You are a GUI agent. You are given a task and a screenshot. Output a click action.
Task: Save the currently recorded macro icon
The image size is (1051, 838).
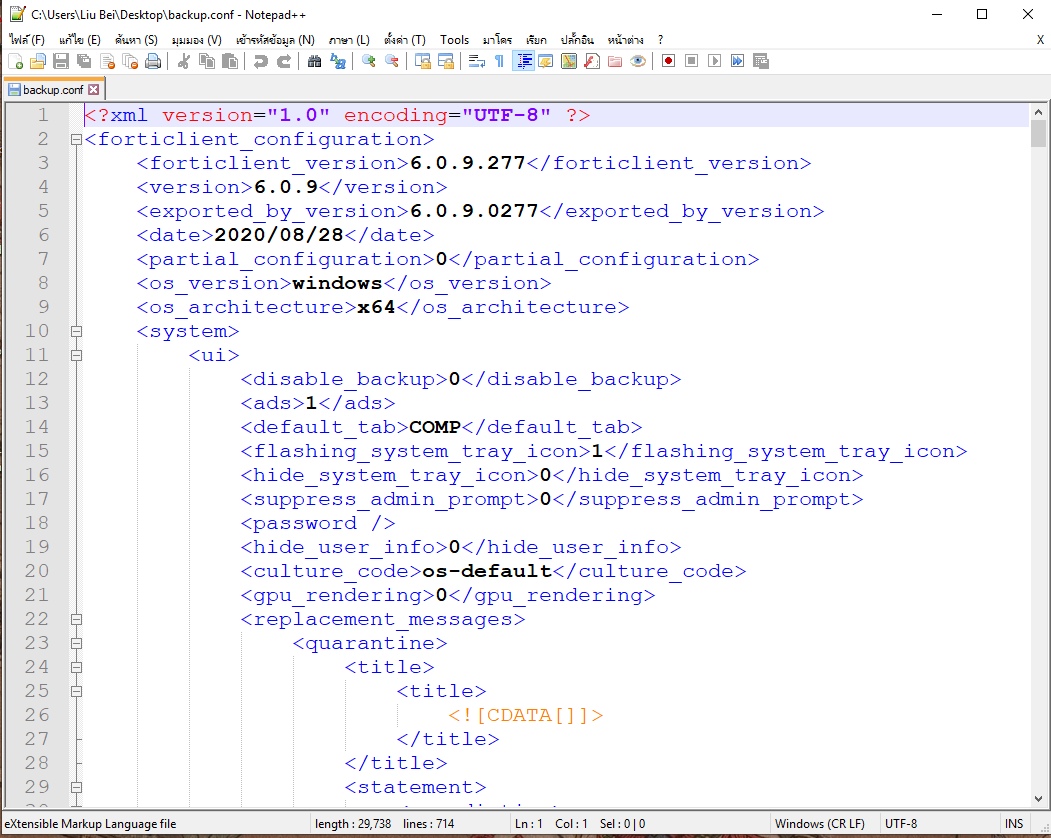pos(761,62)
